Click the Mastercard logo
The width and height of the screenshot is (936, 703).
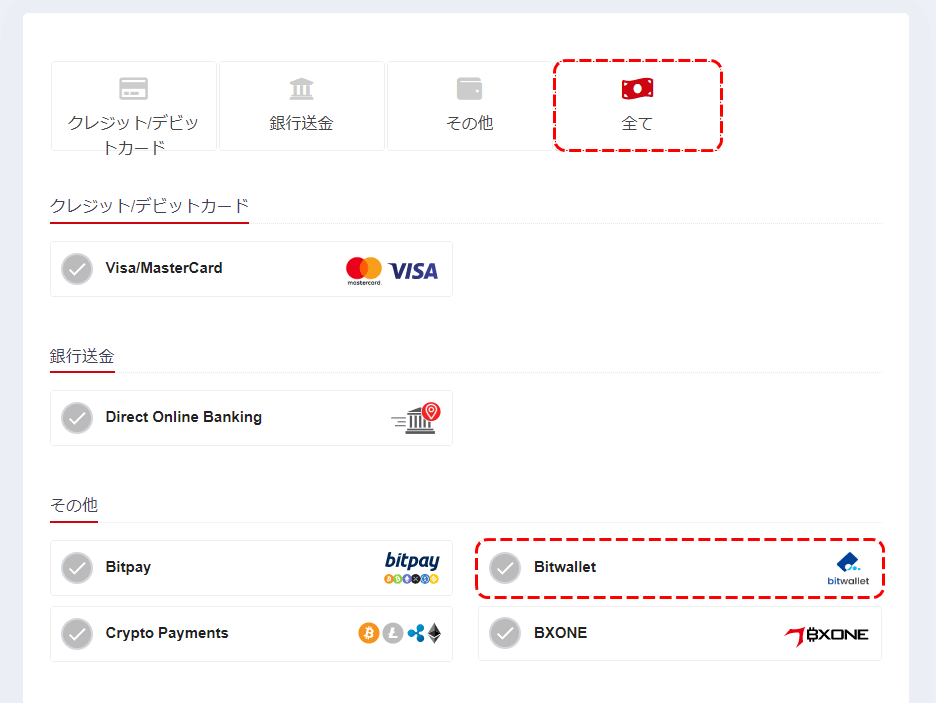pyautogui.click(x=364, y=271)
